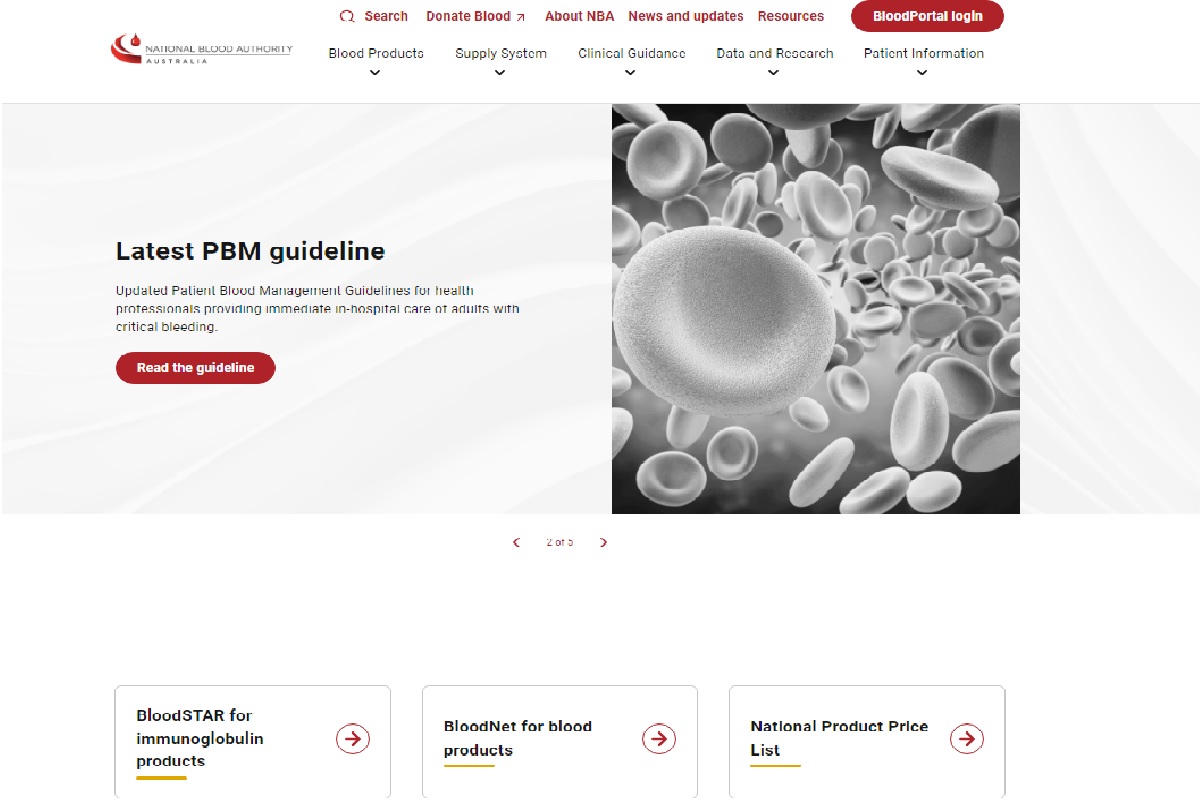Expand the Patient Information menu chevron

tap(922, 72)
